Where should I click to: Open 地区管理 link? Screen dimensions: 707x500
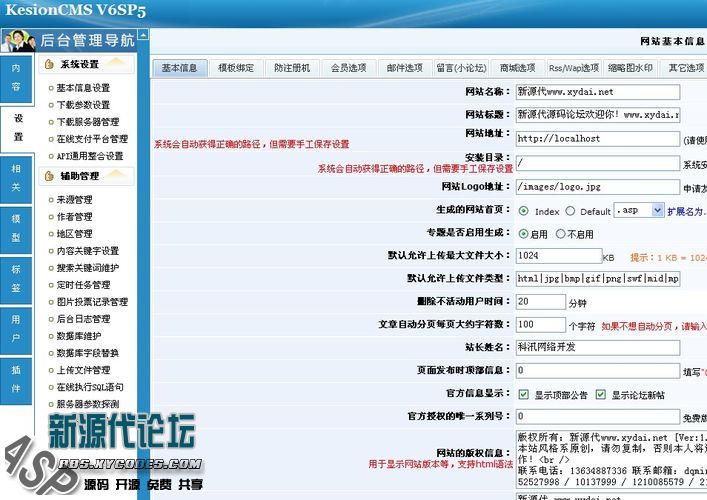pyautogui.click(x=74, y=234)
